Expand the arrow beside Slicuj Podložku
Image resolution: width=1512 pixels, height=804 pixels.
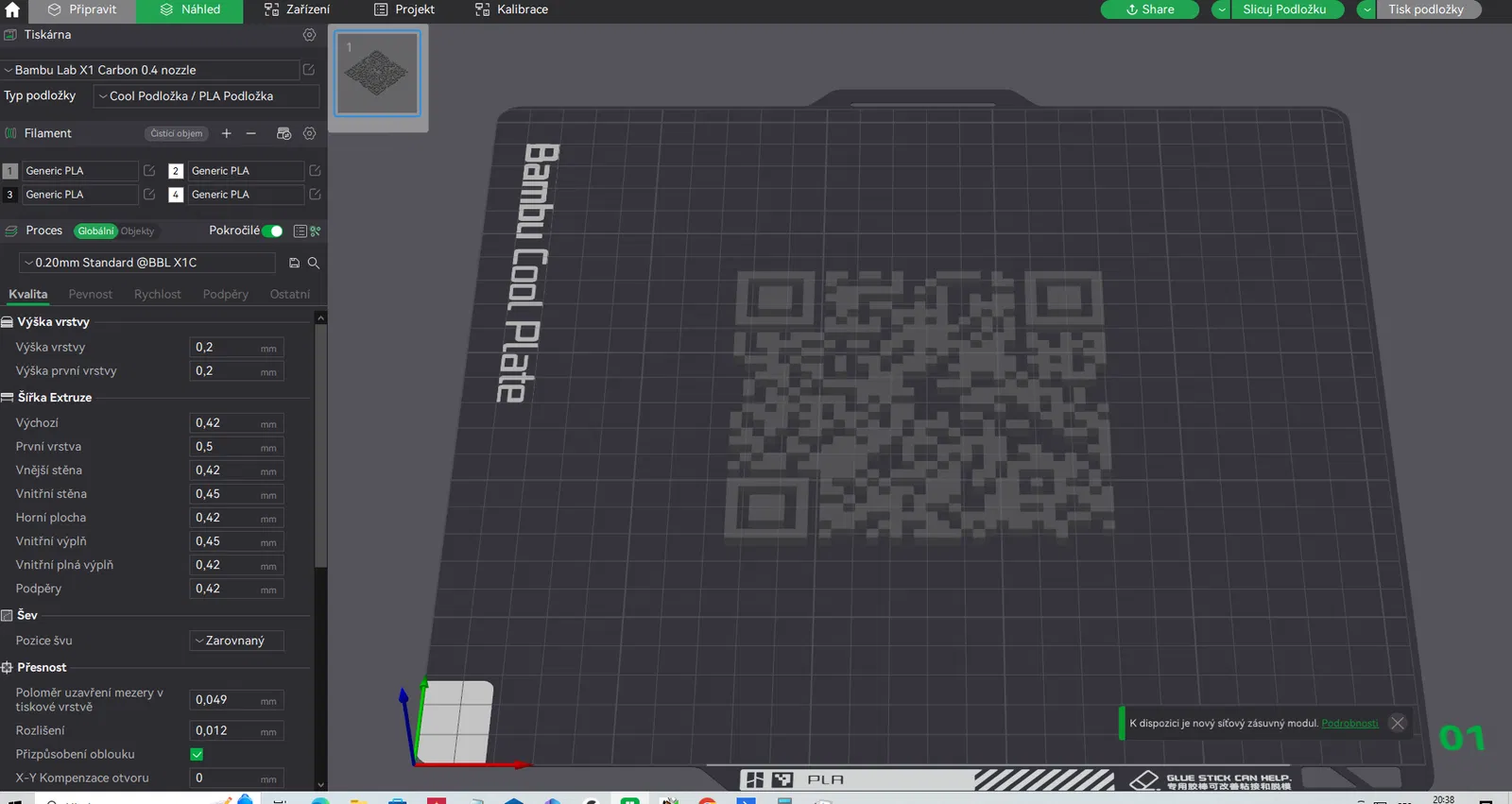(1222, 9)
